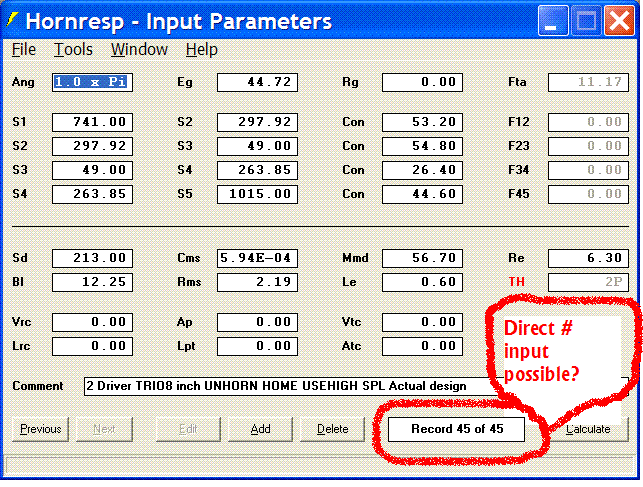
Task: Click the S3 field in the Con 54.80 row
Action: click(258, 146)
